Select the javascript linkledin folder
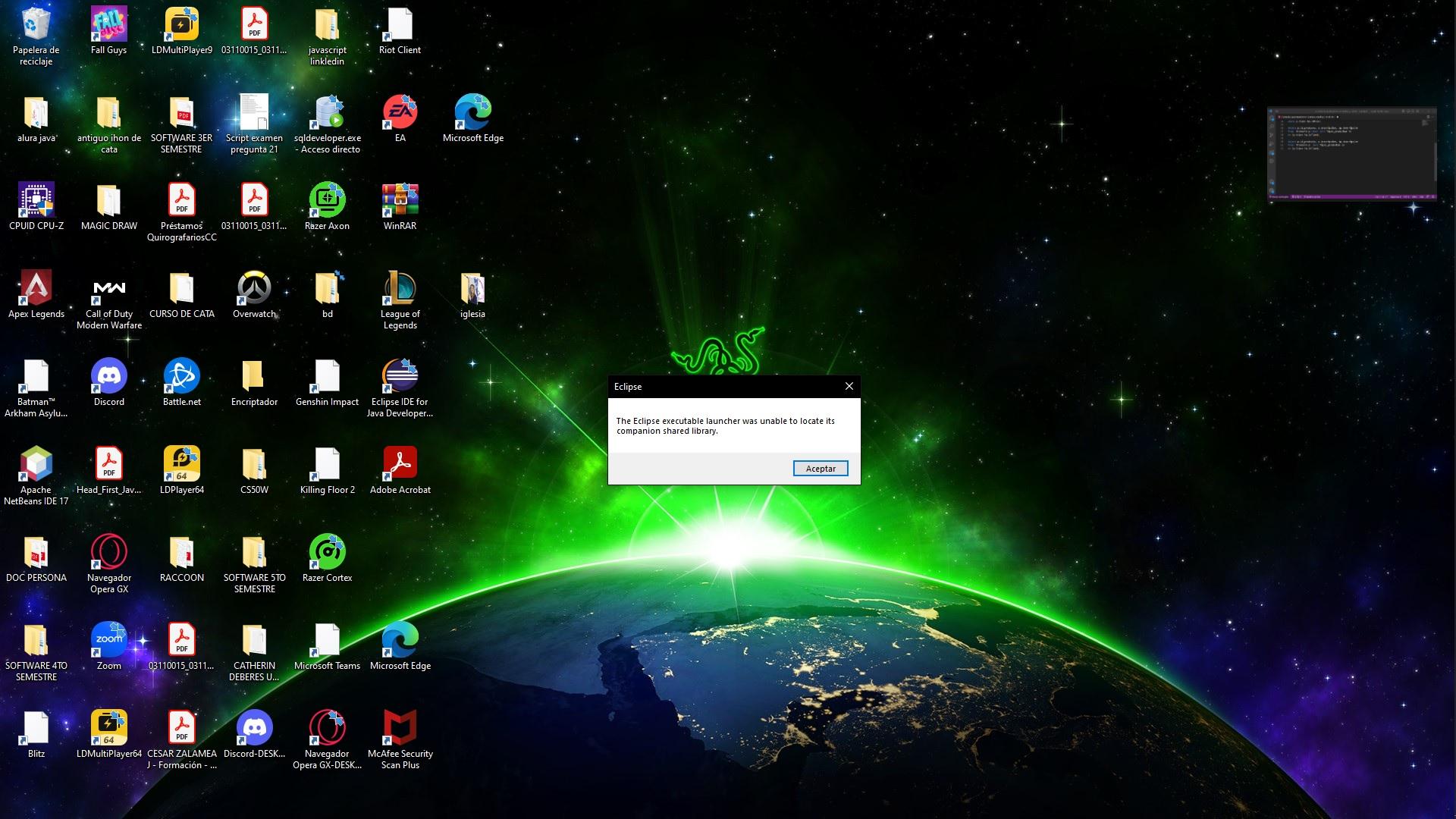 tap(327, 35)
